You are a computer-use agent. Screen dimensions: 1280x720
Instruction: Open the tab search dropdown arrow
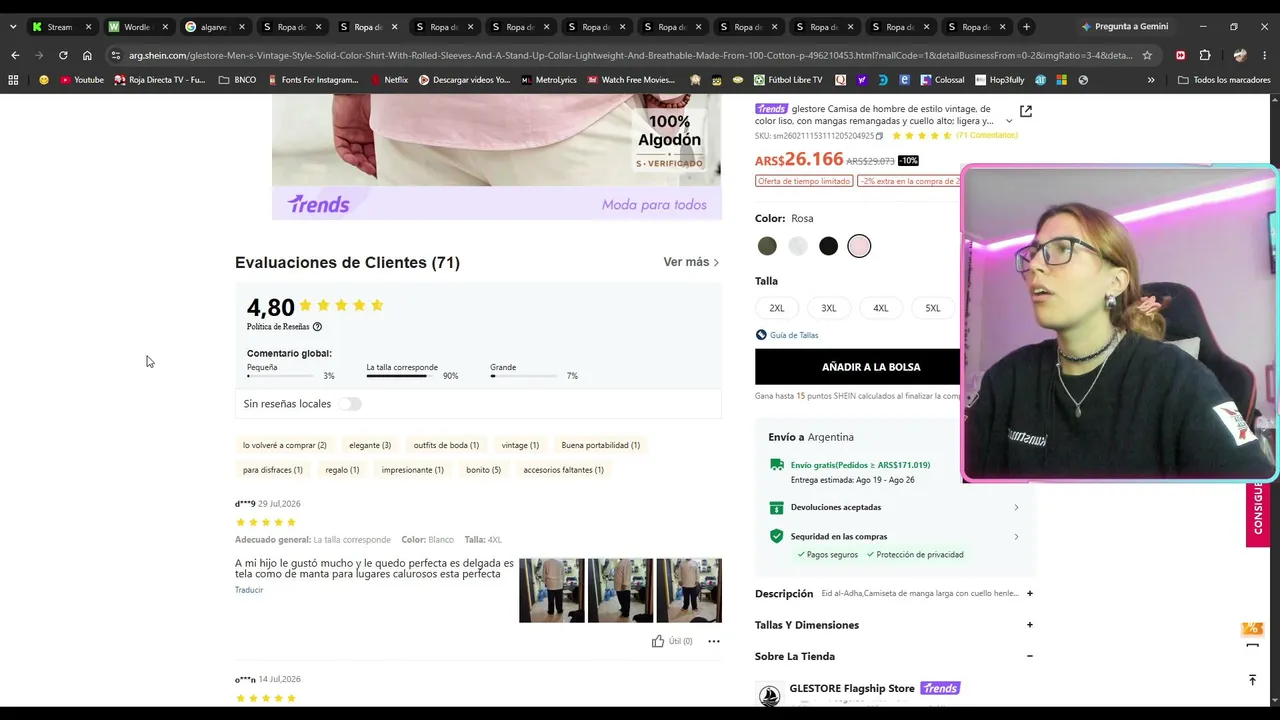pyautogui.click(x=13, y=27)
